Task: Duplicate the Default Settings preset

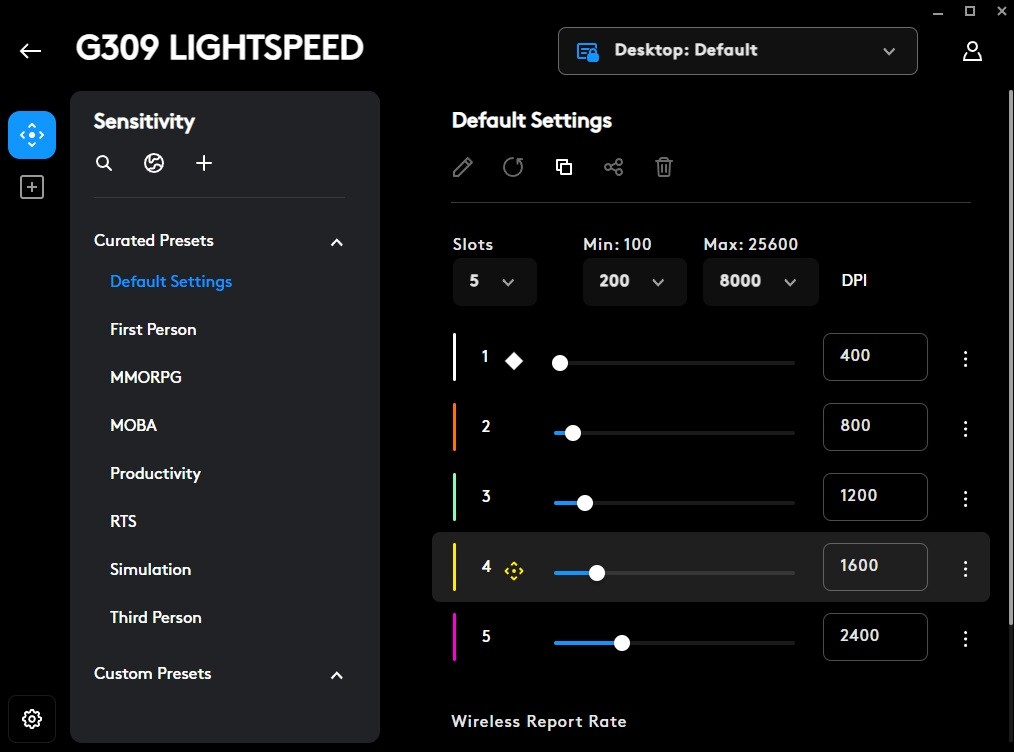Action: coord(563,167)
